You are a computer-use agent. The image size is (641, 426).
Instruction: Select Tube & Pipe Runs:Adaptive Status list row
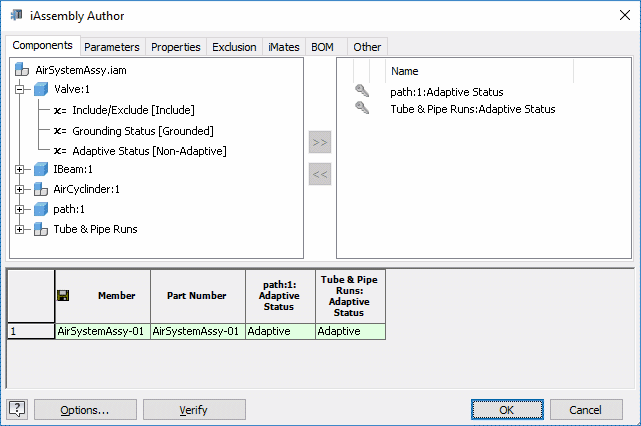473,109
